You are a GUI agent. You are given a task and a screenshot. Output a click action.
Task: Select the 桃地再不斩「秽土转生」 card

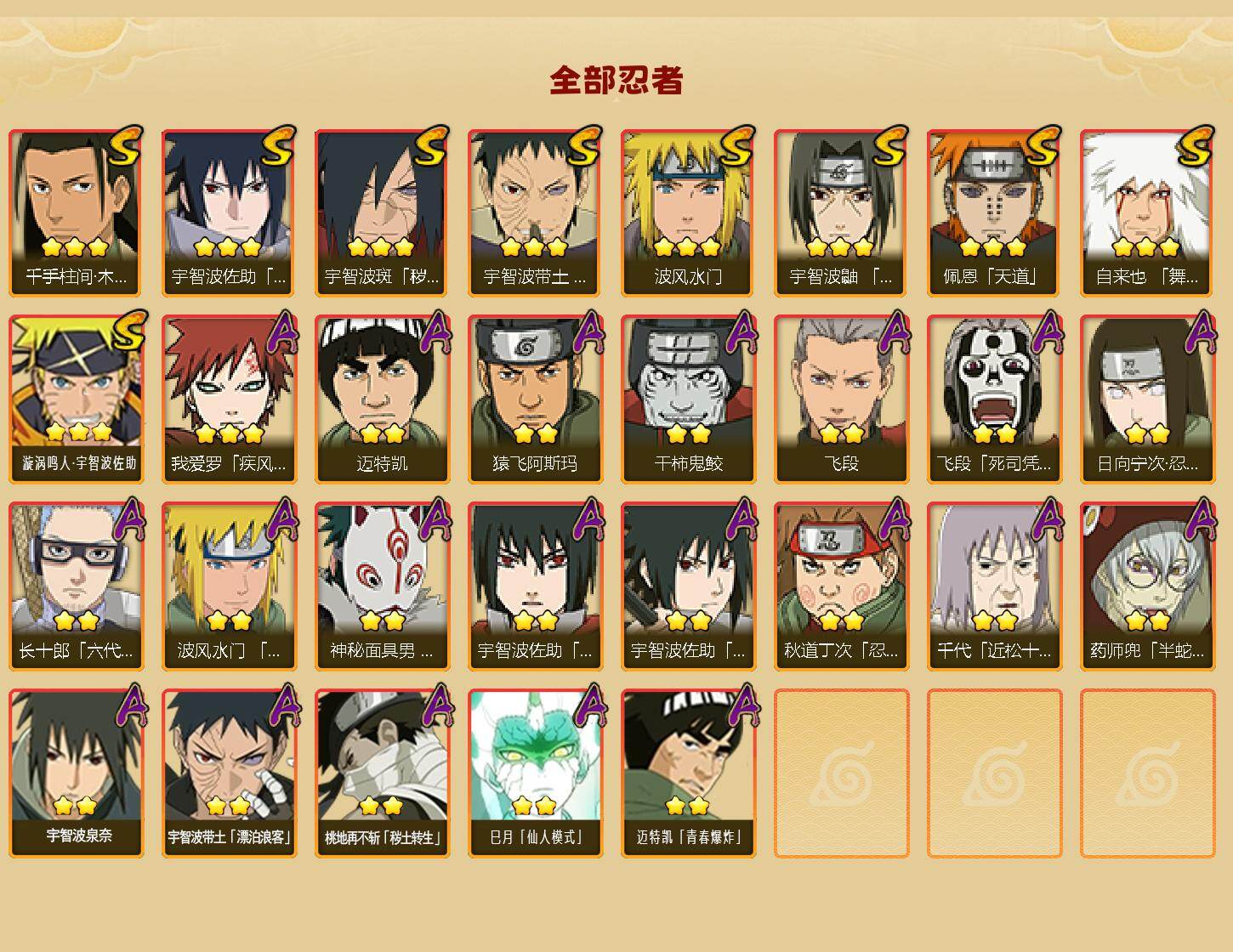tap(382, 773)
